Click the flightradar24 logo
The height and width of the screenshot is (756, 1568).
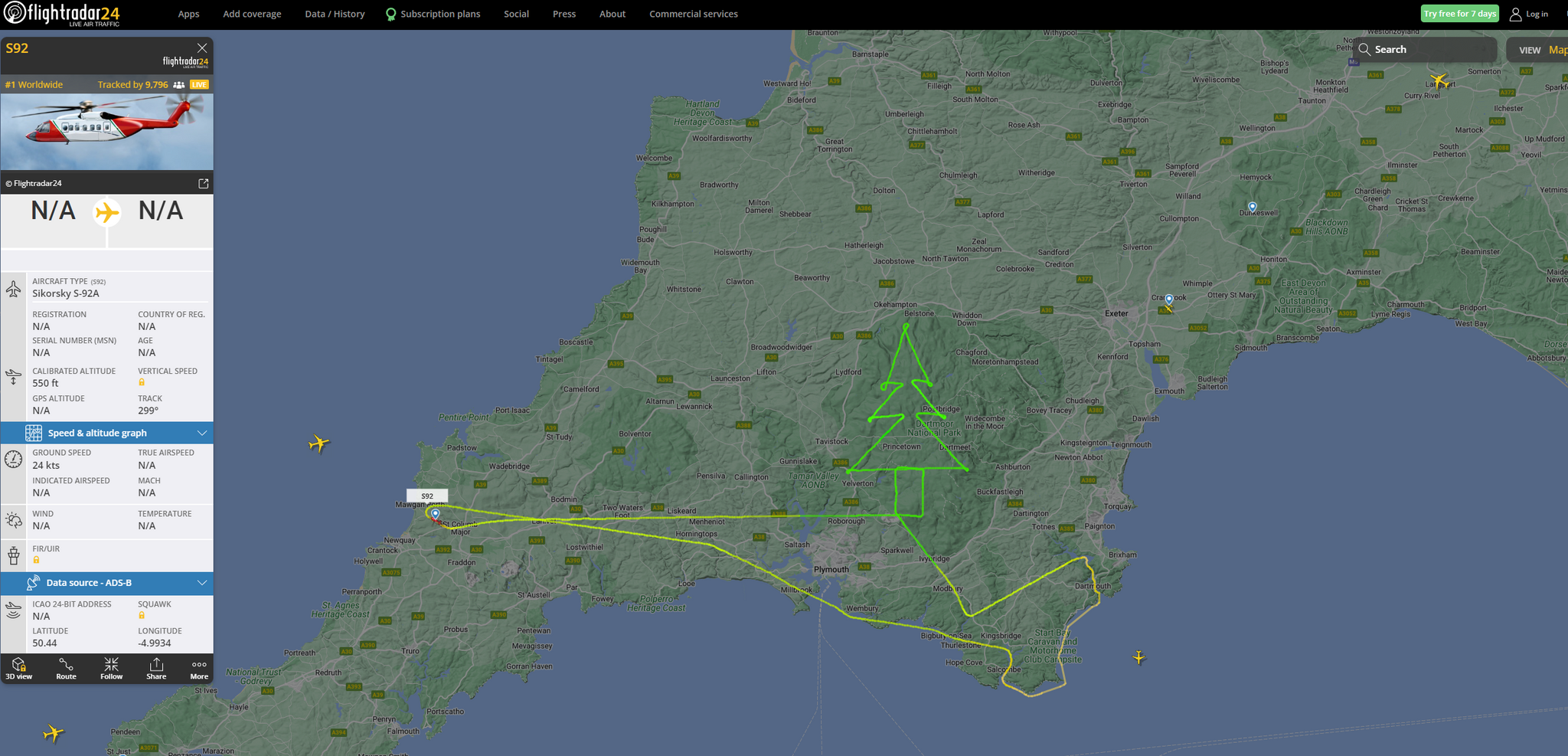[61, 14]
